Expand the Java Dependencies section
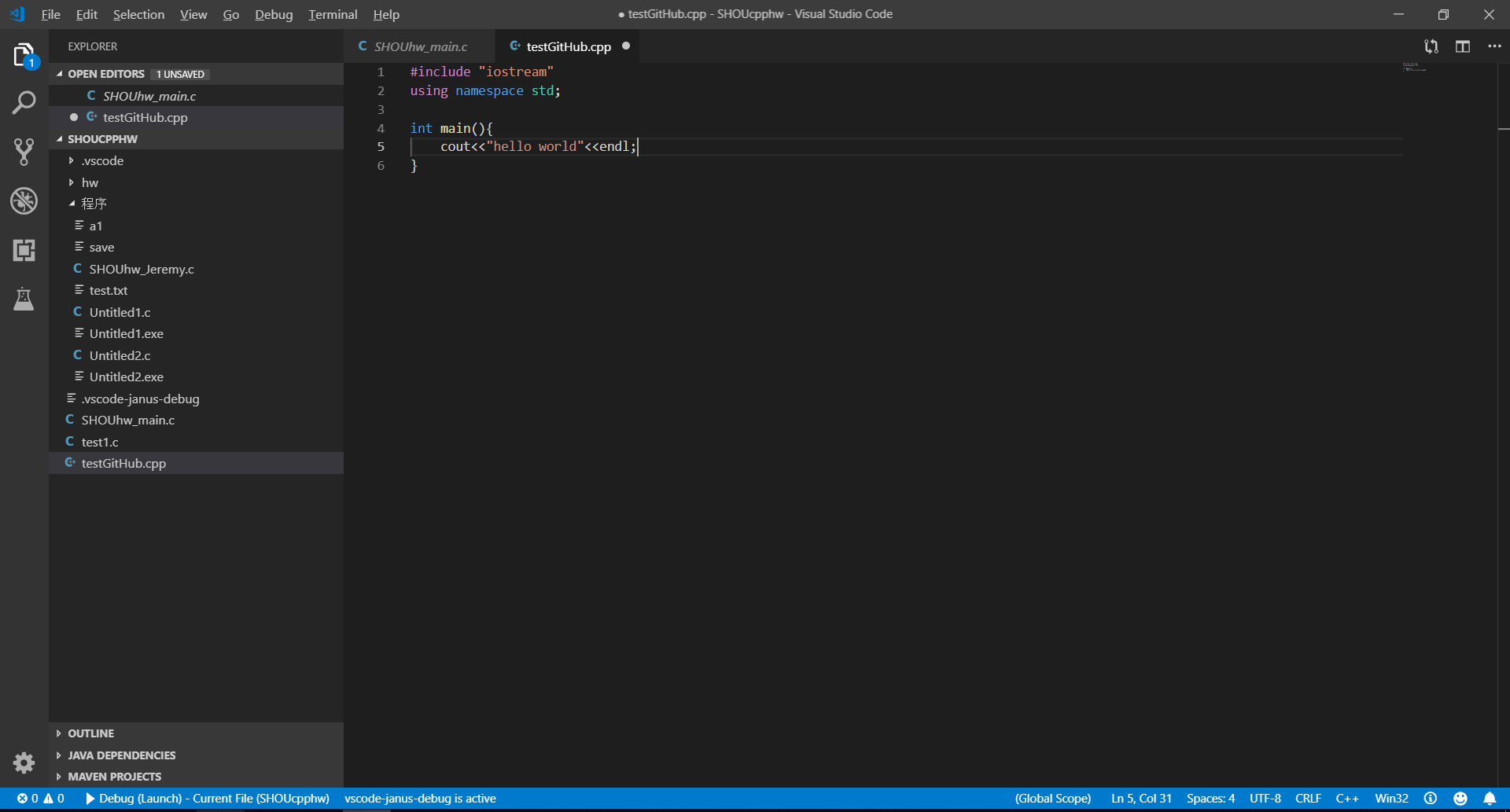Image resolution: width=1510 pixels, height=812 pixels. [60, 755]
